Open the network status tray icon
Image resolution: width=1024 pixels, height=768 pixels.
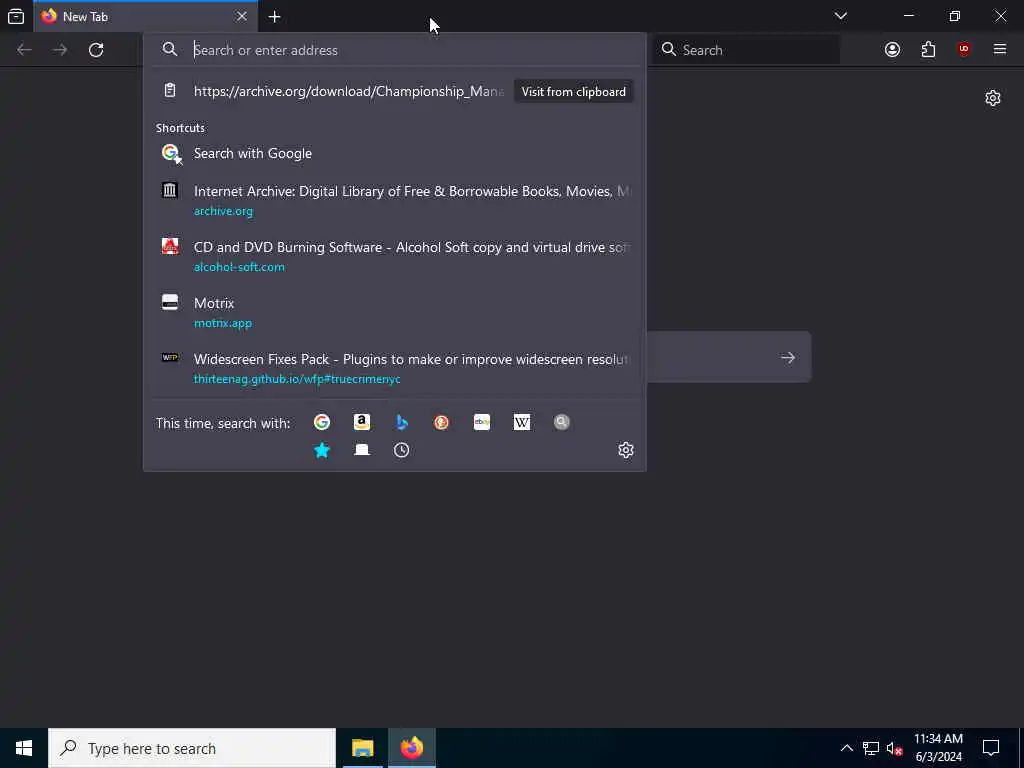pos(871,748)
